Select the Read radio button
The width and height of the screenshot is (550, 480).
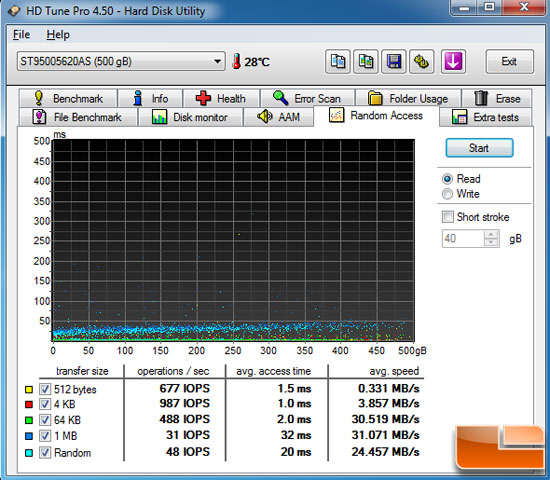(x=447, y=179)
